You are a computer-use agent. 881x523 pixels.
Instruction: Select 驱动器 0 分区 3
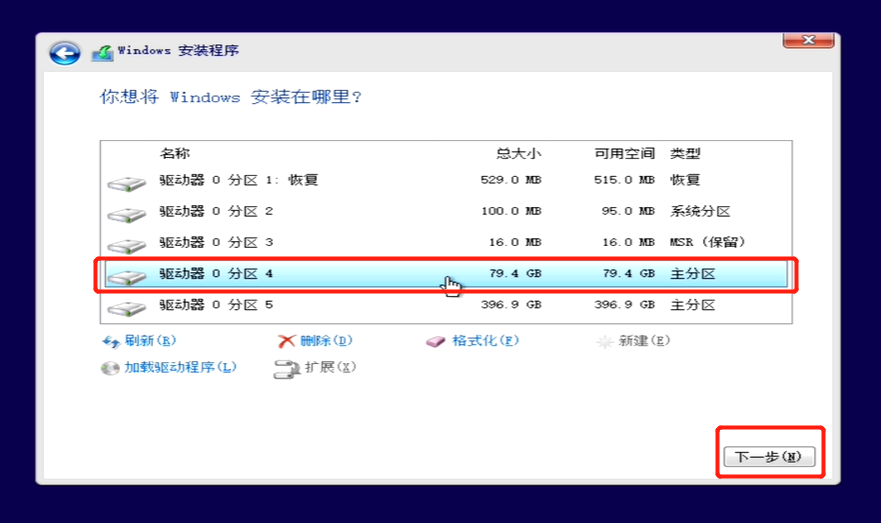pyautogui.click(x=446, y=242)
